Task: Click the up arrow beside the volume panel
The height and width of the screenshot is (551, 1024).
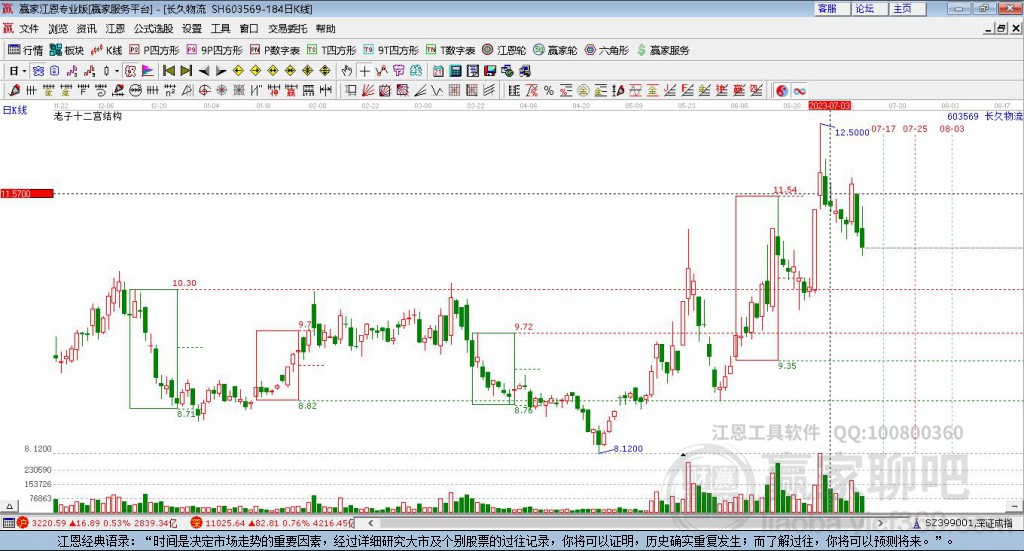Action: [x=9, y=506]
